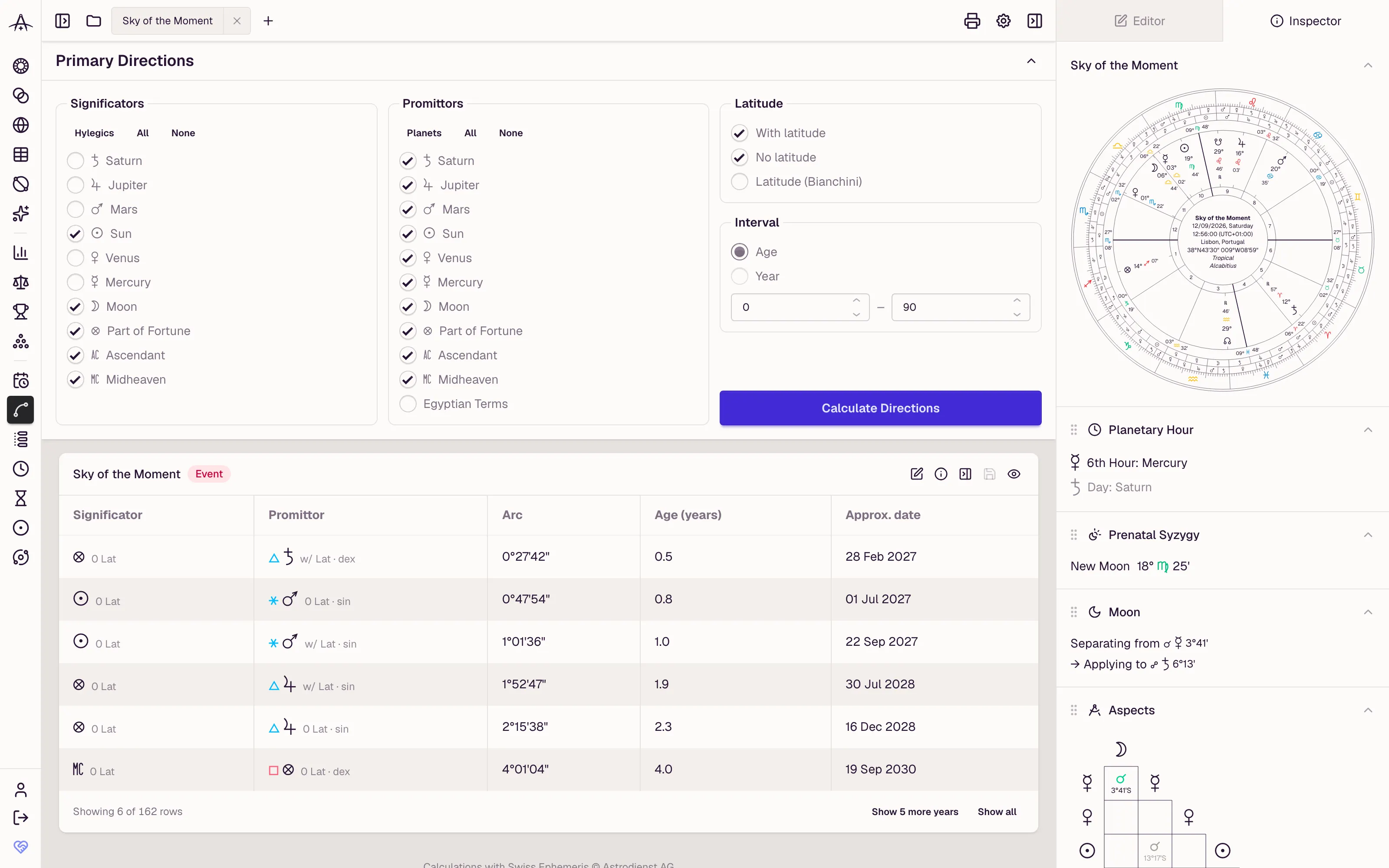Open the user profile icon

tap(21, 790)
